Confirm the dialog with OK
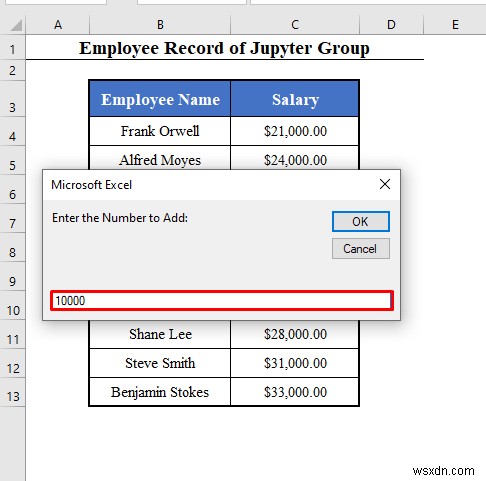 (x=361, y=221)
